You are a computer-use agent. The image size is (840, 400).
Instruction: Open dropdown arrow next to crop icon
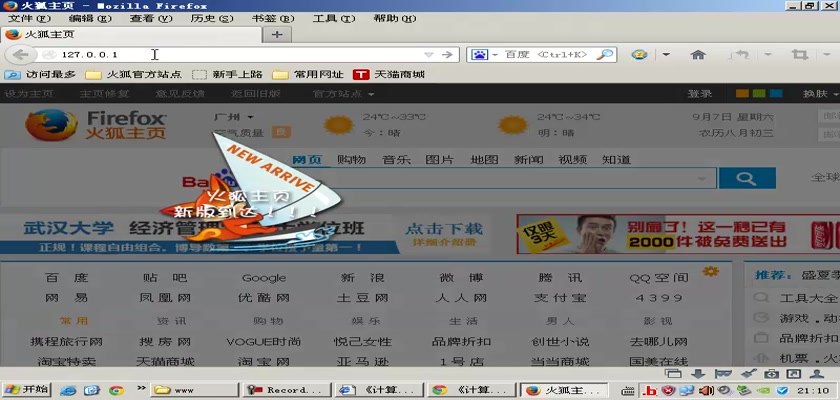pyautogui.click(x=825, y=54)
